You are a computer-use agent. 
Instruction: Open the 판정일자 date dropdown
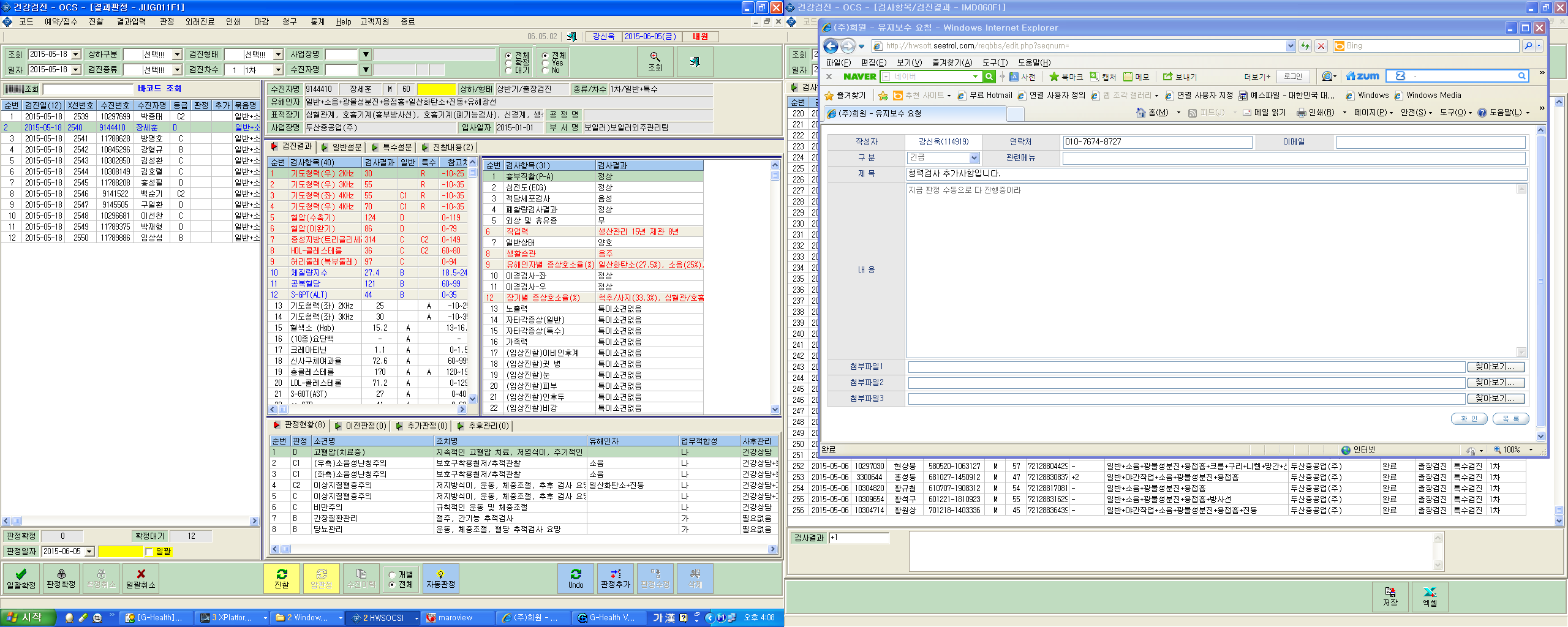coord(89,552)
